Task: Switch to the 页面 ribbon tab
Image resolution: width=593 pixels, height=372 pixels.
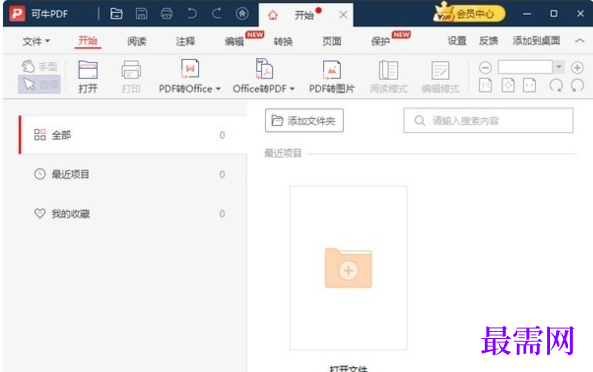Action: (x=332, y=41)
